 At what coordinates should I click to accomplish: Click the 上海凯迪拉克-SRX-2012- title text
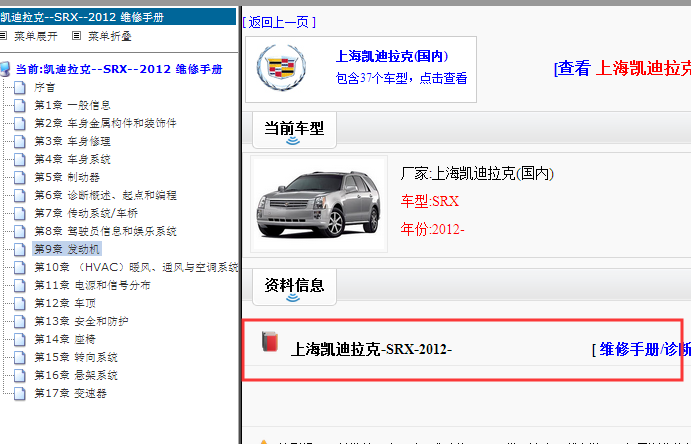pos(371,350)
